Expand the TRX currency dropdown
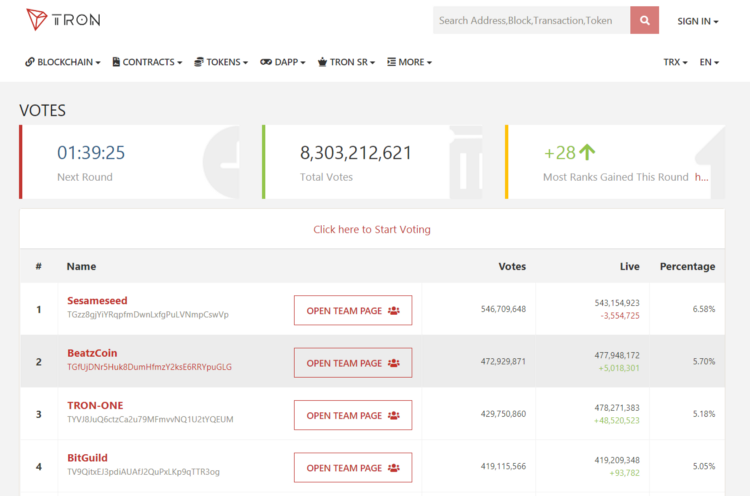 tap(675, 62)
